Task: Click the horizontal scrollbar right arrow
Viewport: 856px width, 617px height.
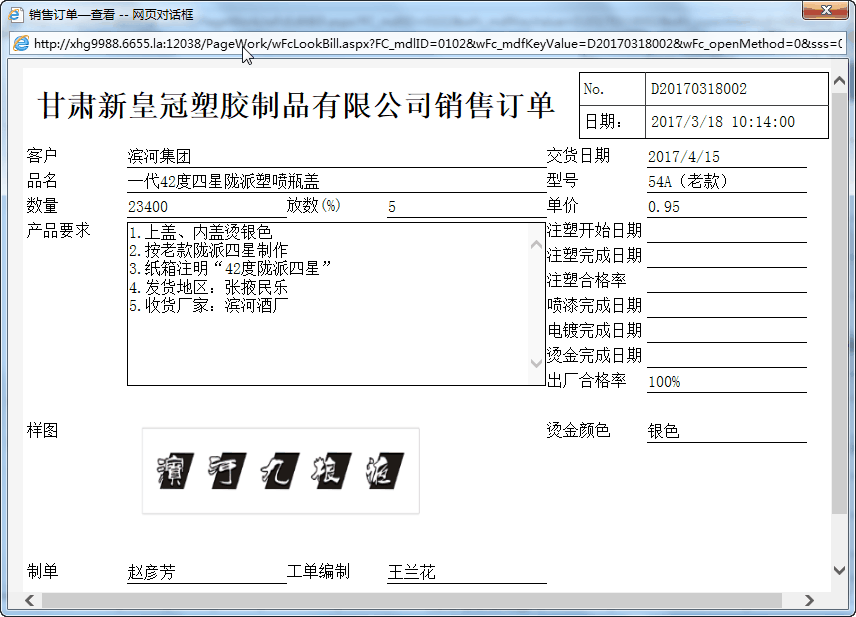Action: point(809,600)
